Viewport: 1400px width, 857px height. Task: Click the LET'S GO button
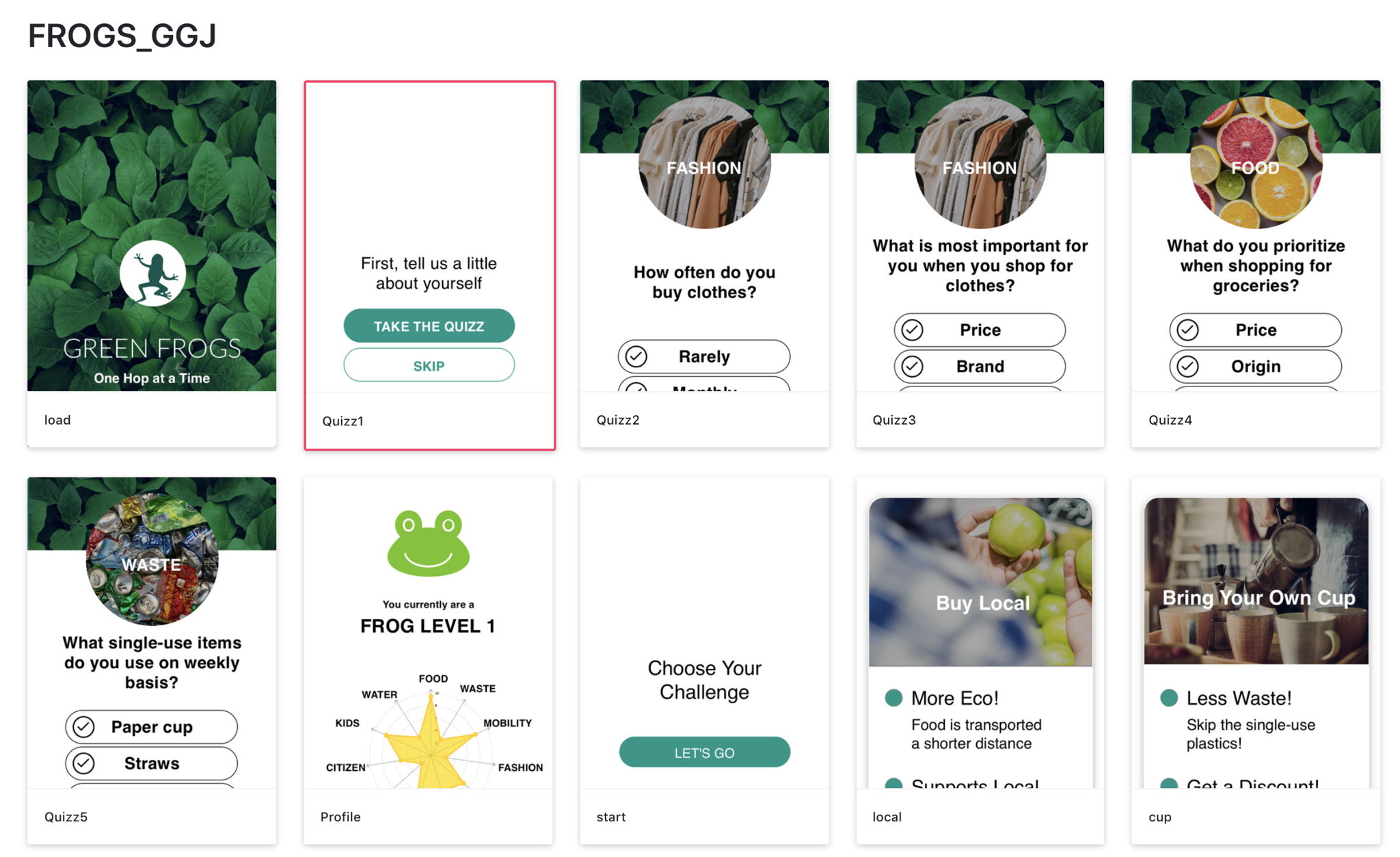coord(704,752)
